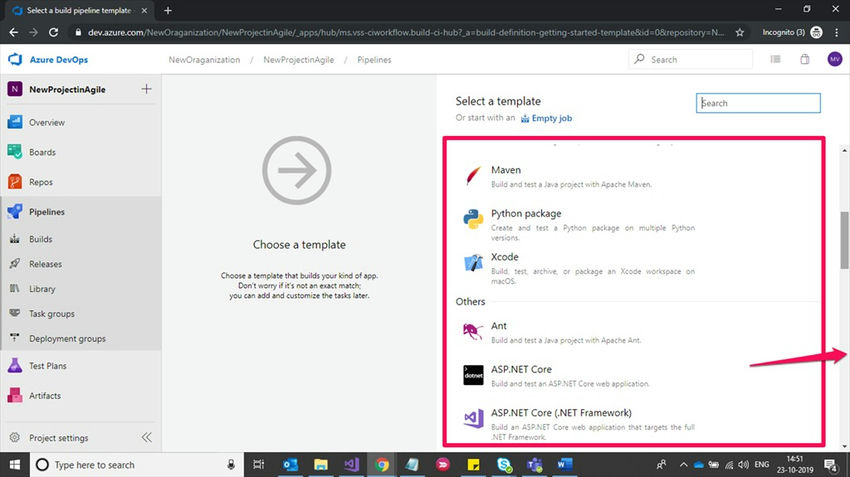Select the ASP.NET Core (.NET Framework) icon
This screenshot has height=477, width=850.
(x=473, y=418)
